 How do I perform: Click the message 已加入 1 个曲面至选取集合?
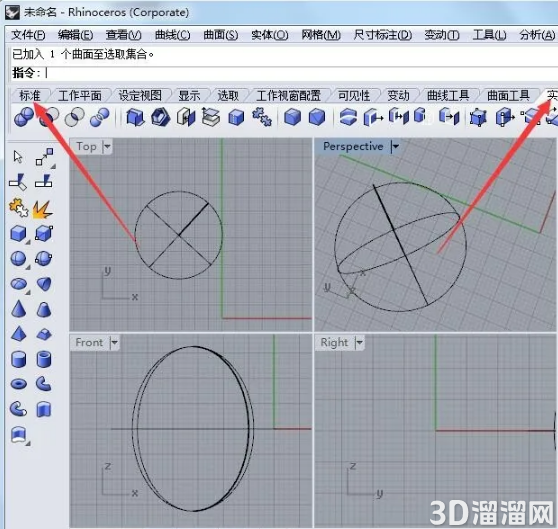click(x=83, y=54)
